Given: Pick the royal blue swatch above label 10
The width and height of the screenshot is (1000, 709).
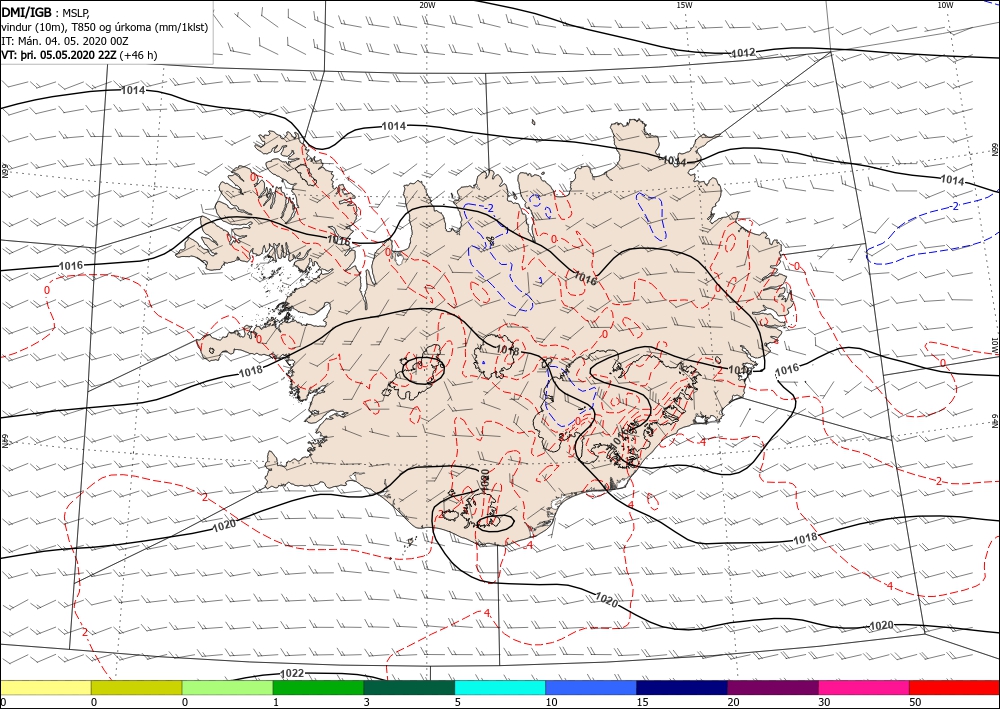Looking at the screenshot, I should [x=591, y=687].
